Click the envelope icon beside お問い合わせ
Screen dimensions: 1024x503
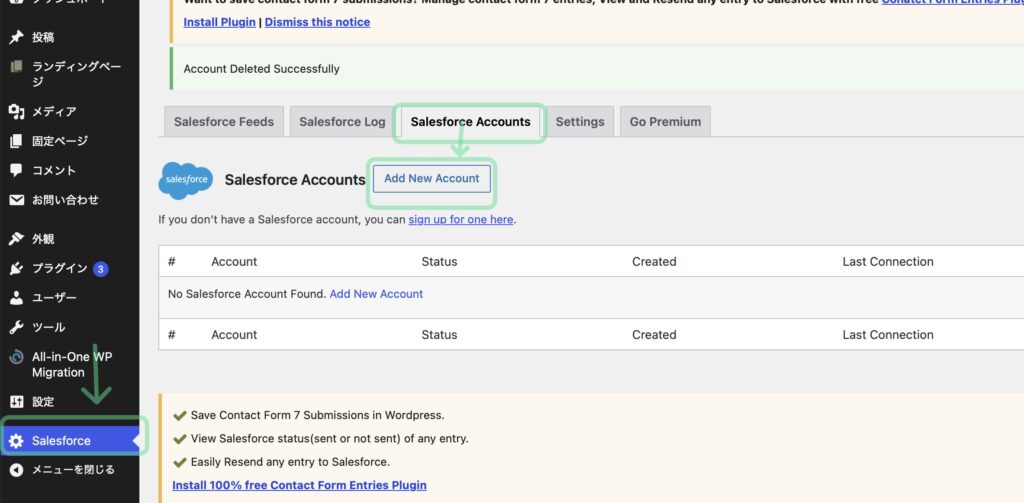point(16,200)
